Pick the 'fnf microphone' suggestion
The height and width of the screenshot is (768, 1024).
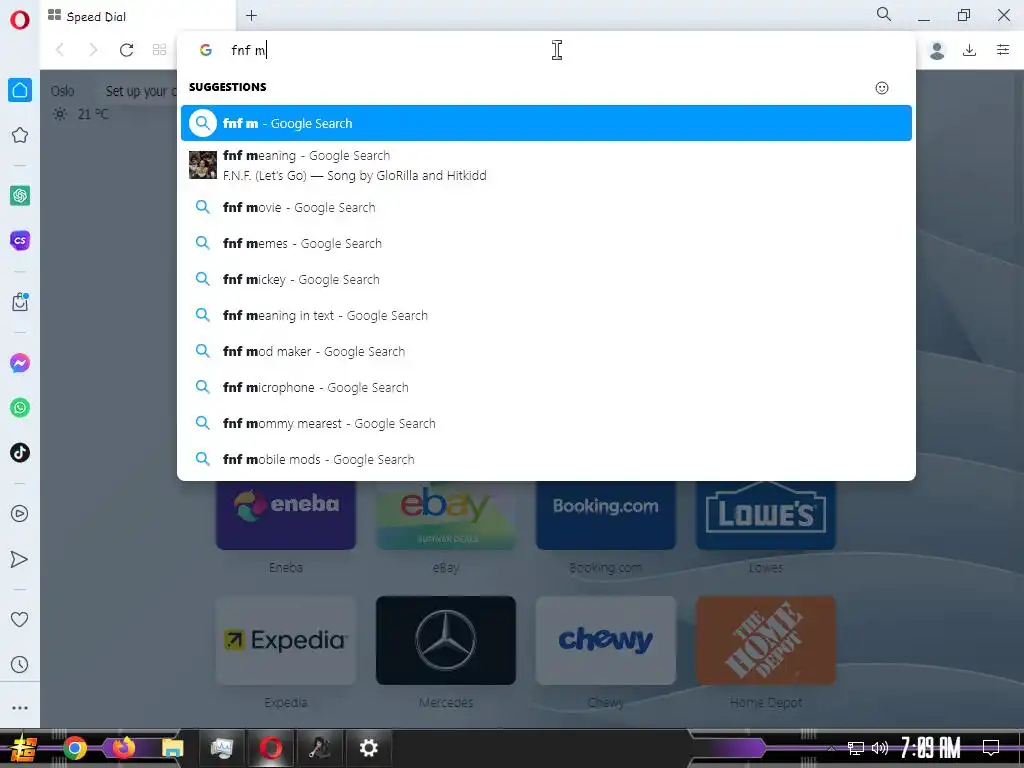pos(546,387)
